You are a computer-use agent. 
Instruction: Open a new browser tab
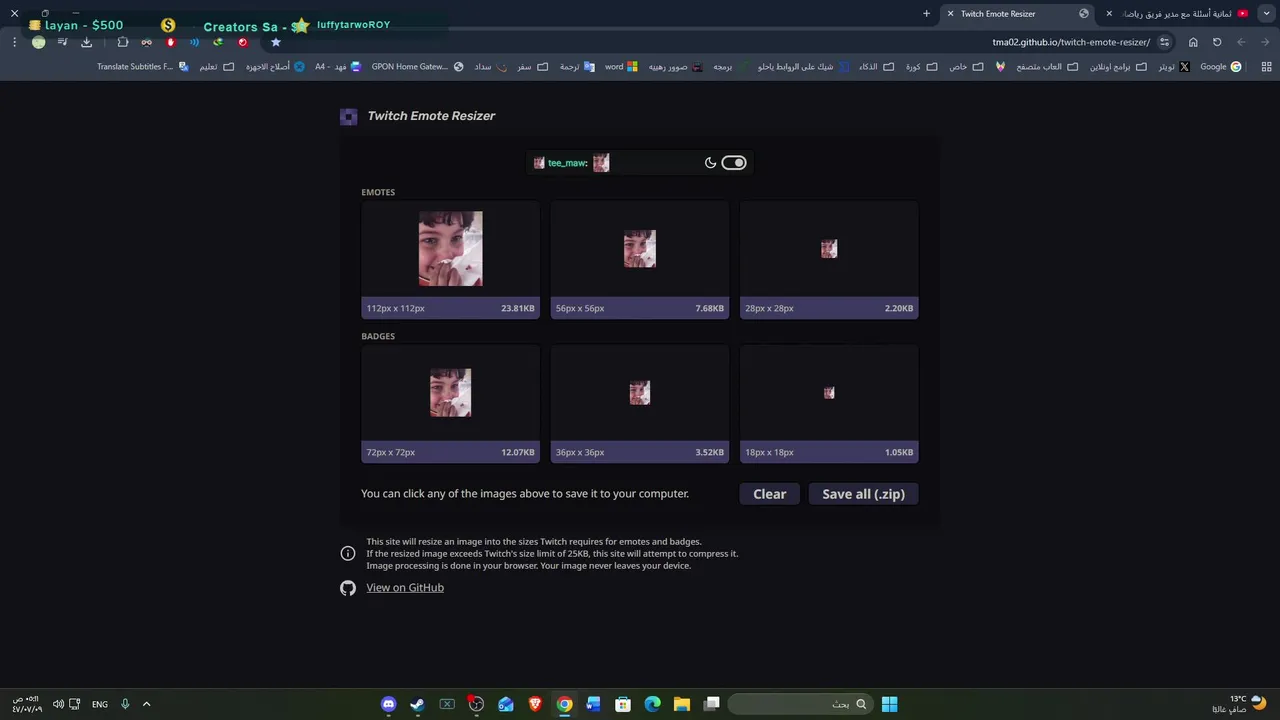[x=926, y=14]
